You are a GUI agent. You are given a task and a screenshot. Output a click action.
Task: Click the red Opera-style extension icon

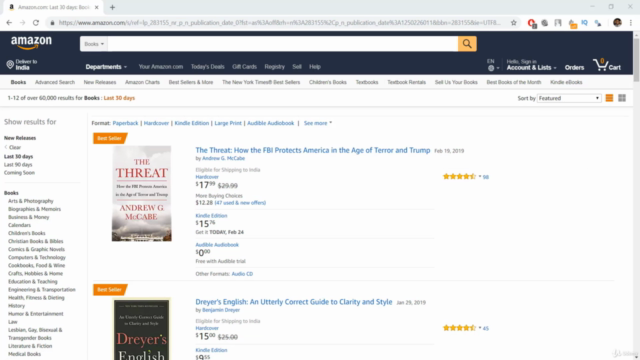(531, 23)
